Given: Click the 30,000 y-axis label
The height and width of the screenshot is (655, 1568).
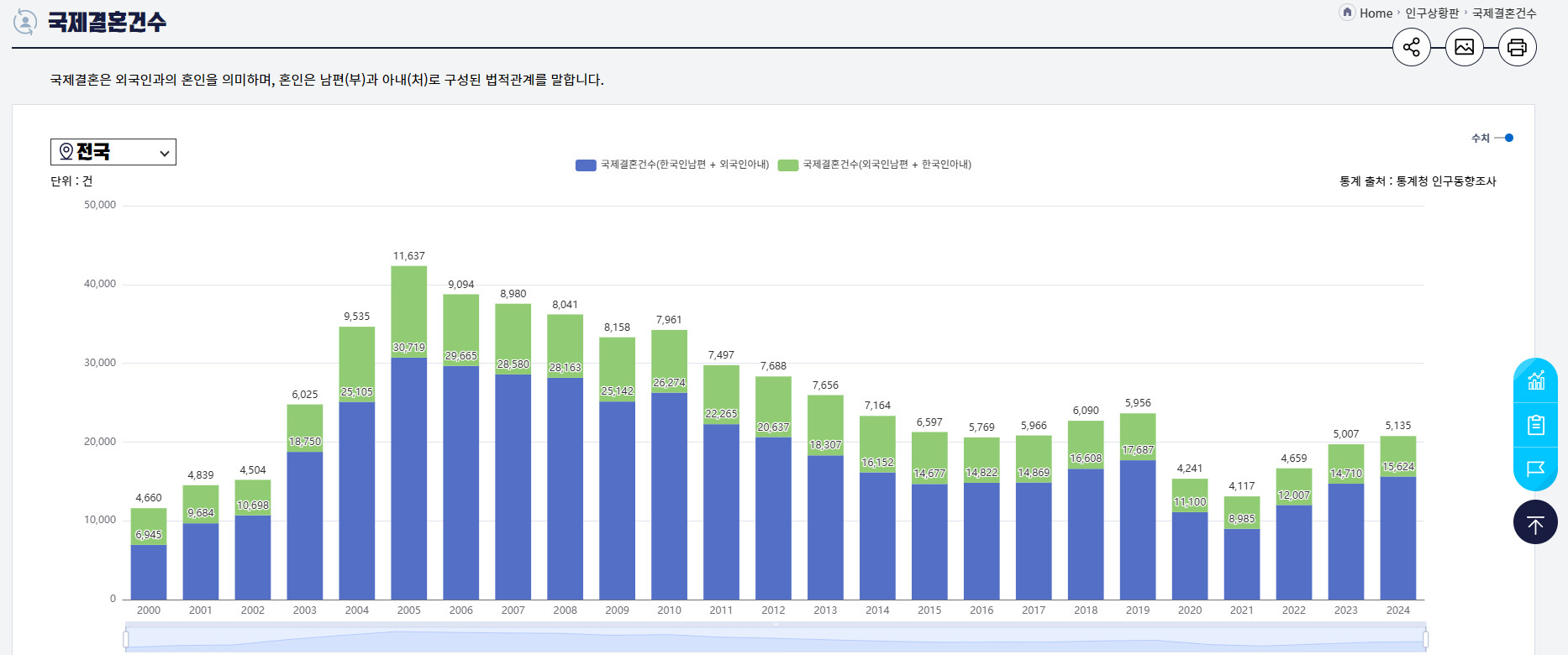Looking at the screenshot, I should pyautogui.click(x=100, y=363).
